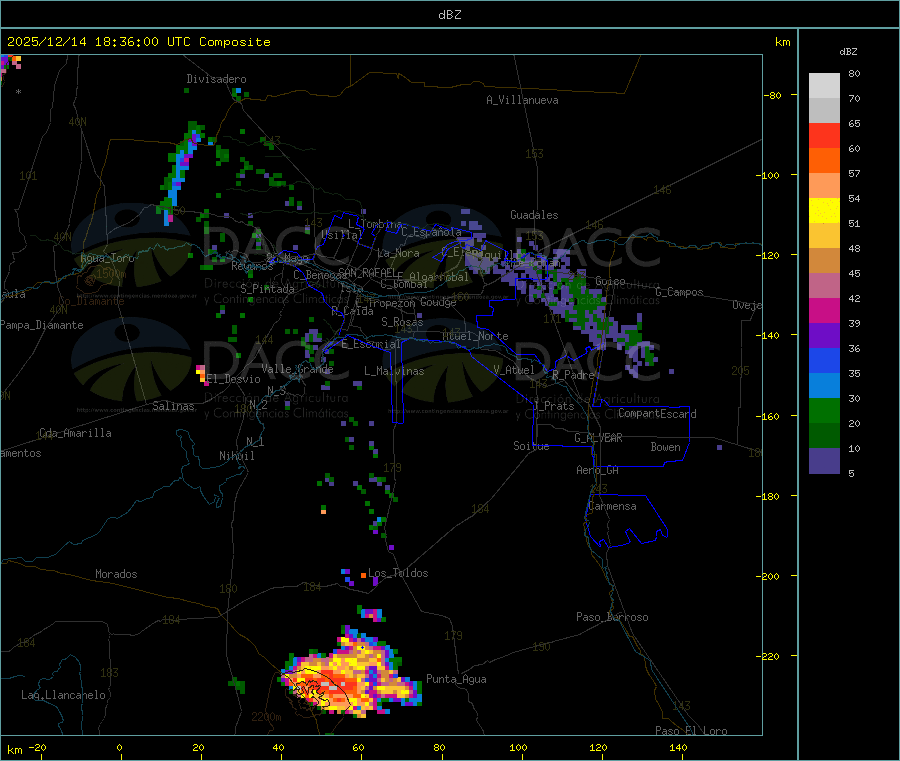Click the C_Española map label
The width and height of the screenshot is (900, 761).
point(432,232)
